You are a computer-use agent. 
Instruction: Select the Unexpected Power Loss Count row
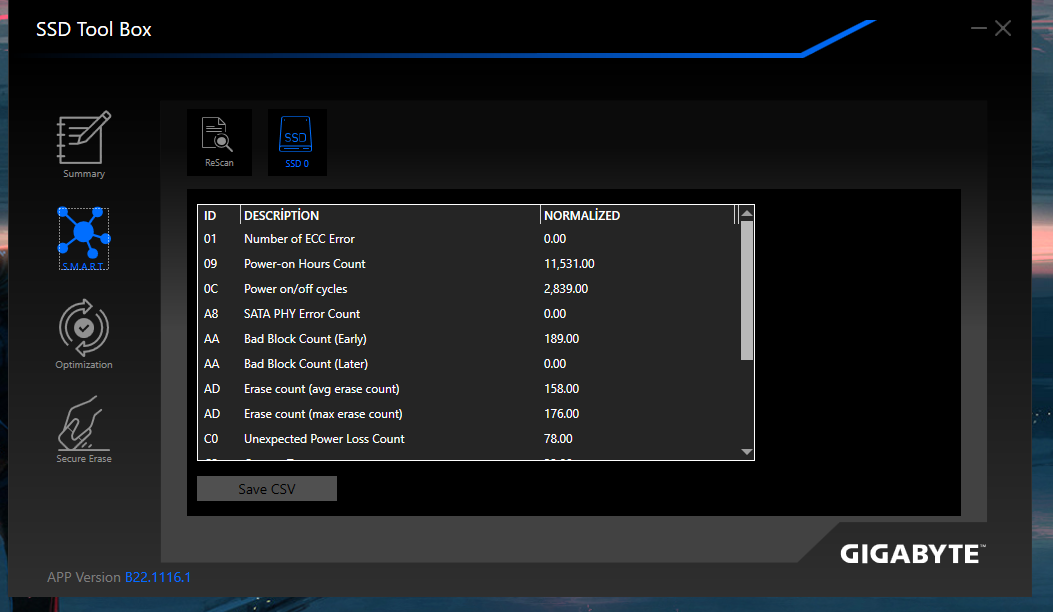tap(468, 439)
